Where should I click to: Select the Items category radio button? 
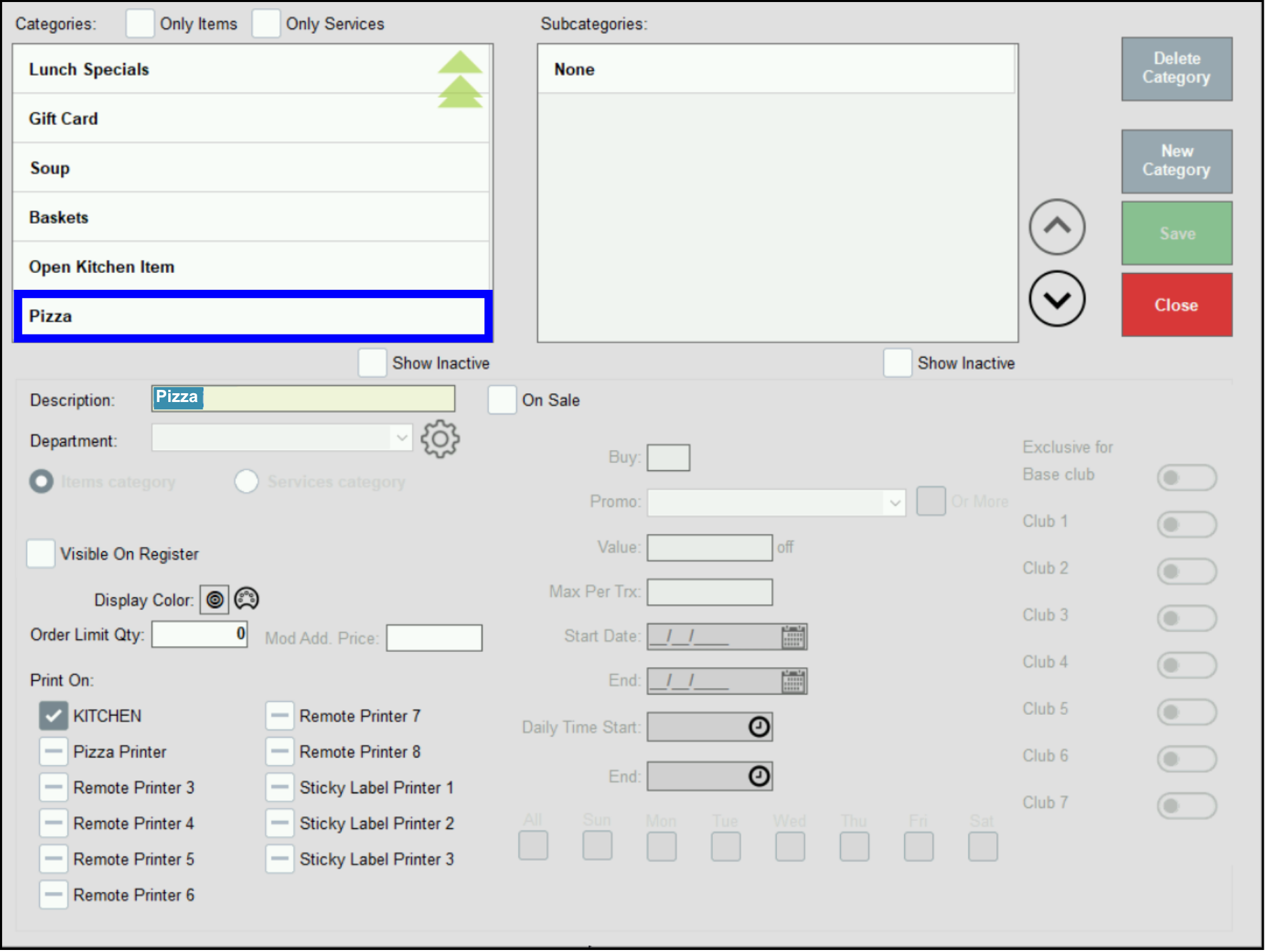tap(41, 481)
